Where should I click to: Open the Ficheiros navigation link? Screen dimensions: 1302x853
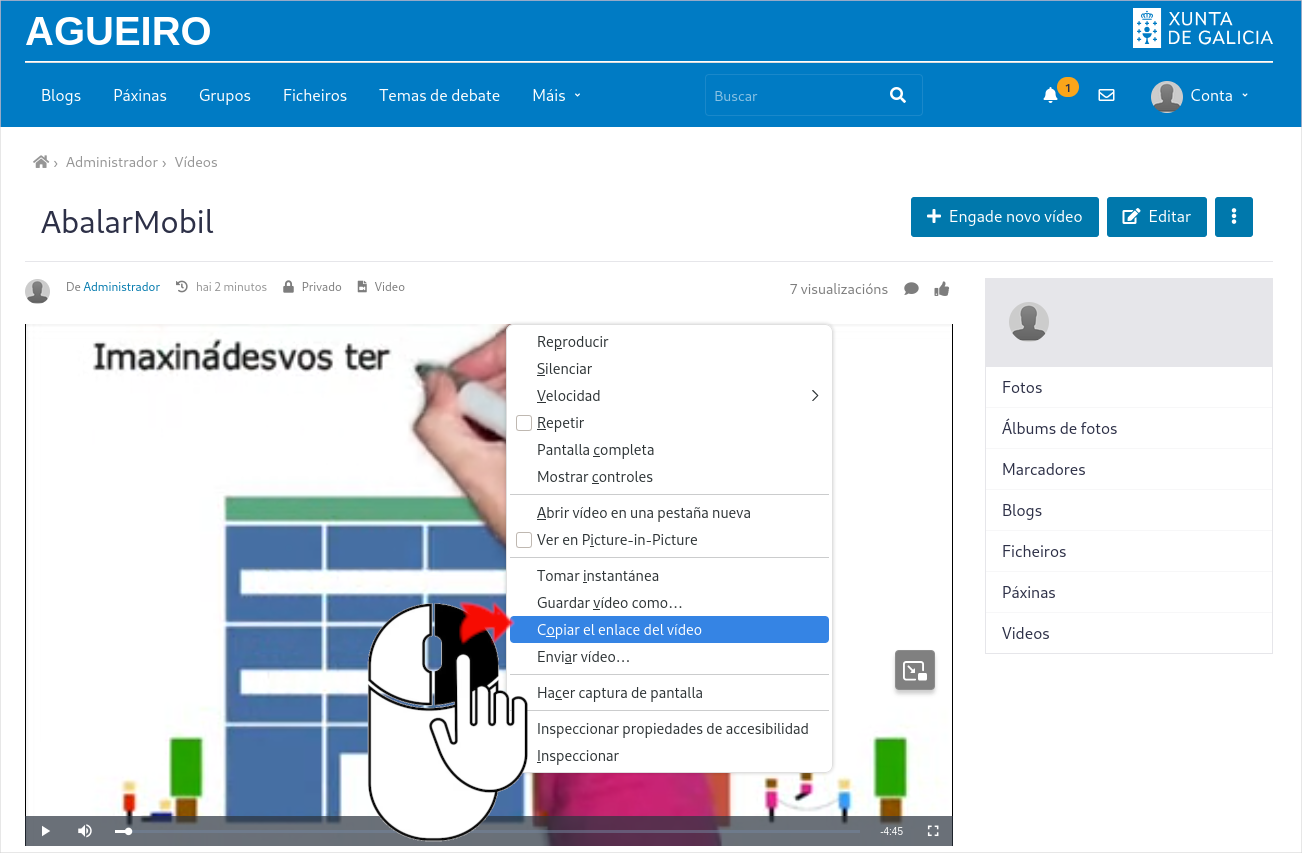pos(315,96)
